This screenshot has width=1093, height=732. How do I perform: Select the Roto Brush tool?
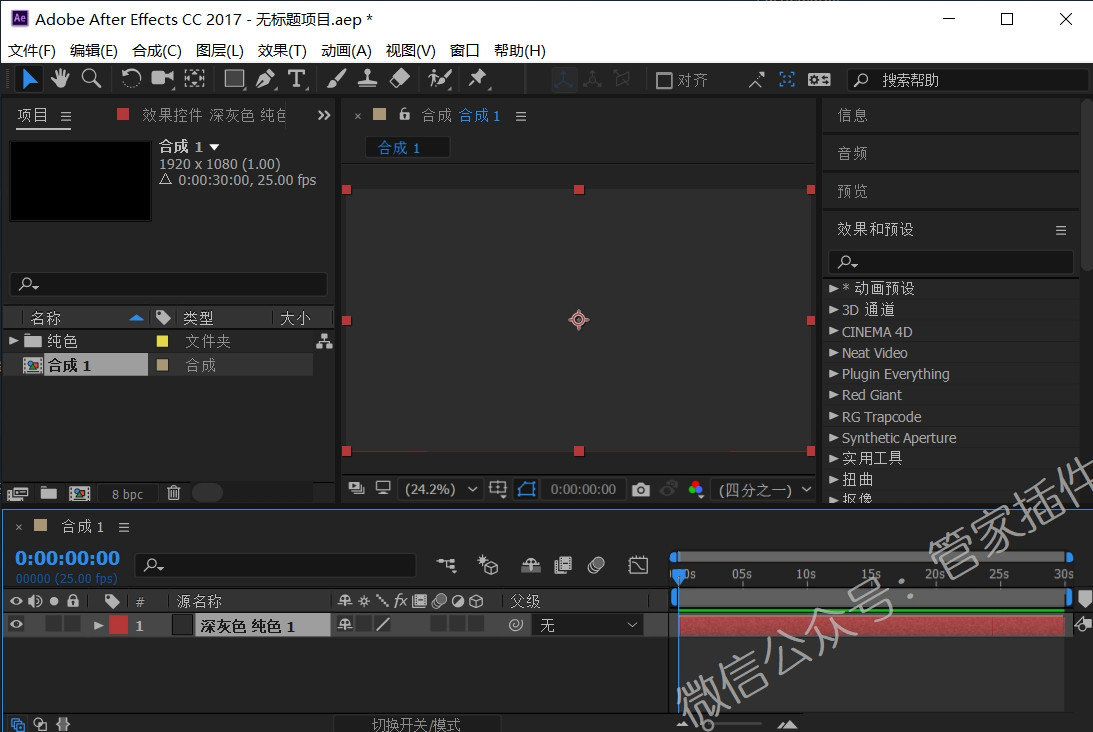coord(440,79)
